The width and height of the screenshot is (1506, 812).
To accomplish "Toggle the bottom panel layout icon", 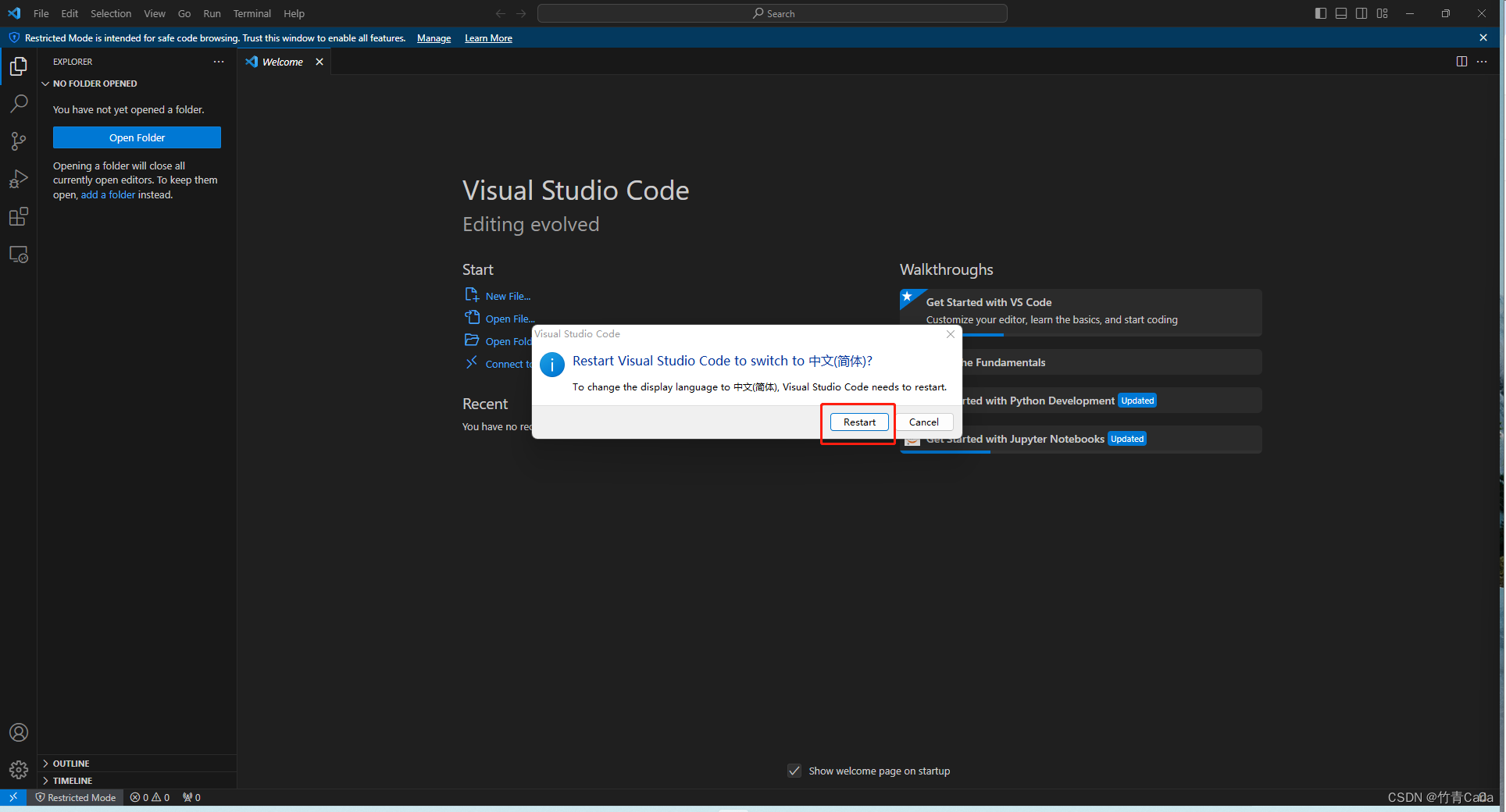I will [x=1341, y=13].
